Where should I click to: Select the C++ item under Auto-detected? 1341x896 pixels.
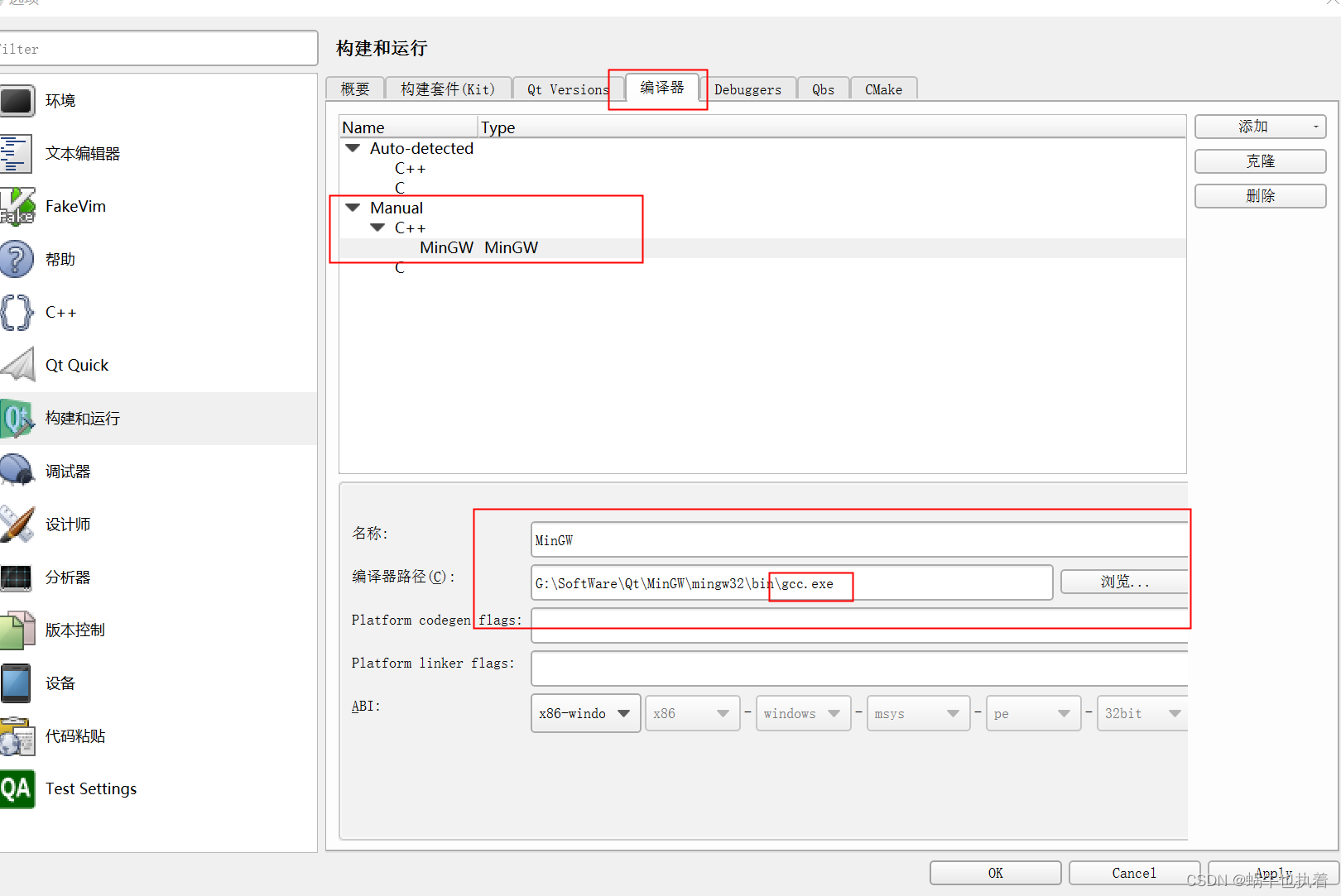(x=410, y=169)
